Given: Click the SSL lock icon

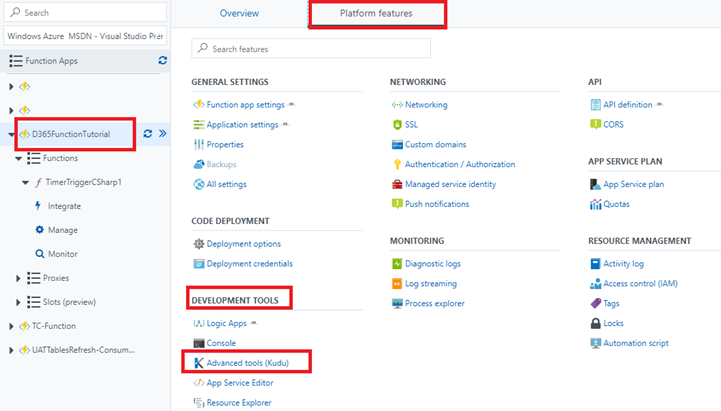Looking at the screenshot, I should tap(397, 125).
